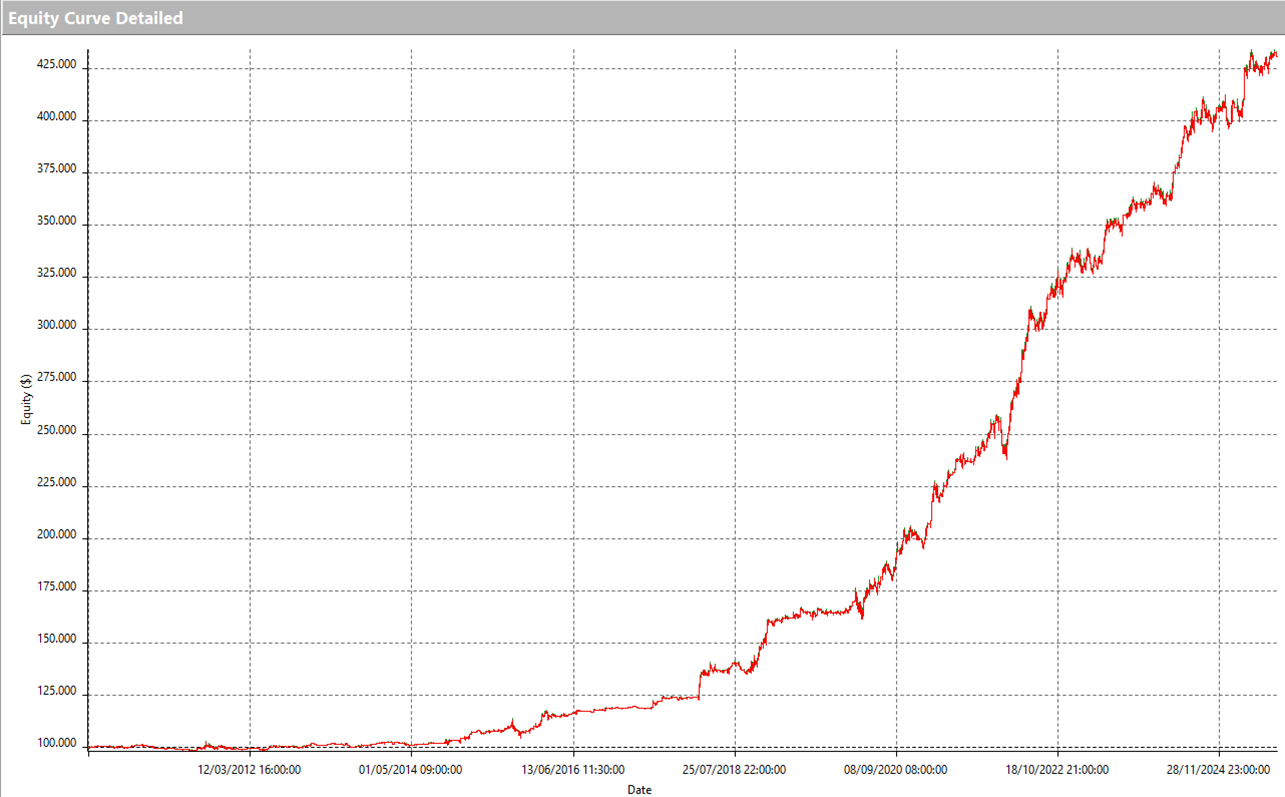The height and width of the screenshot is (797, 1285).
Task: Select the 12/03/2012 16:00:00 date label
Action: pyautogui.click(x=250, y=770)
